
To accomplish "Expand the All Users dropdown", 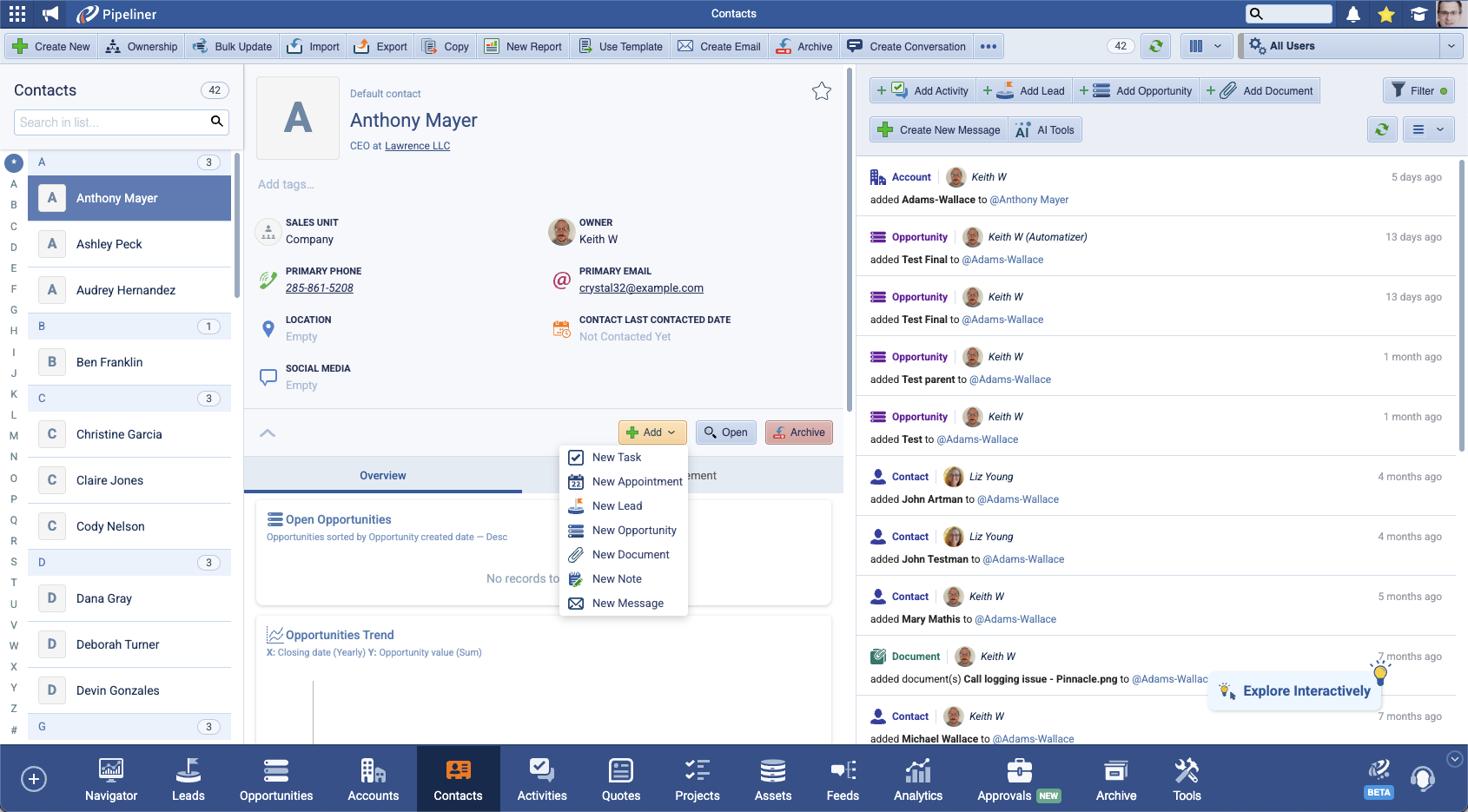I will (1451, 46).
